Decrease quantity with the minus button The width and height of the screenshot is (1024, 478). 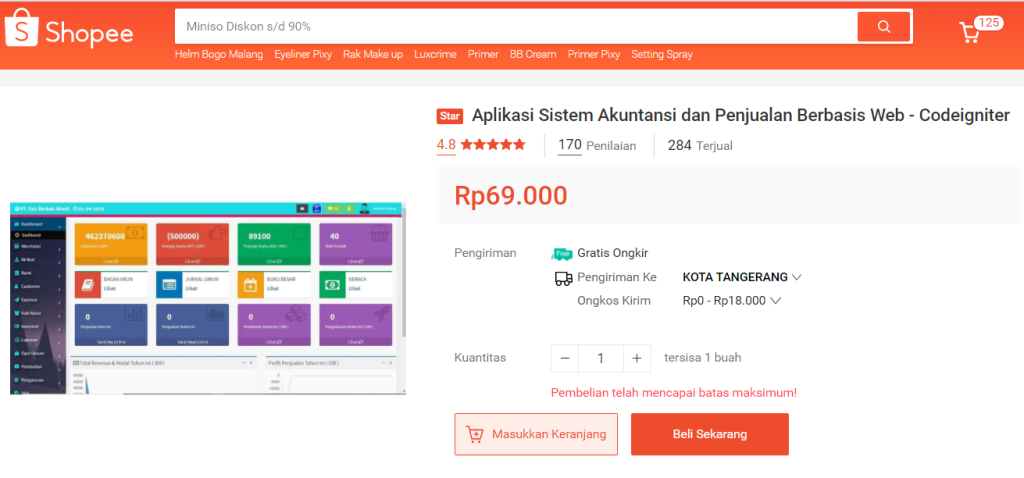(566, 358)
